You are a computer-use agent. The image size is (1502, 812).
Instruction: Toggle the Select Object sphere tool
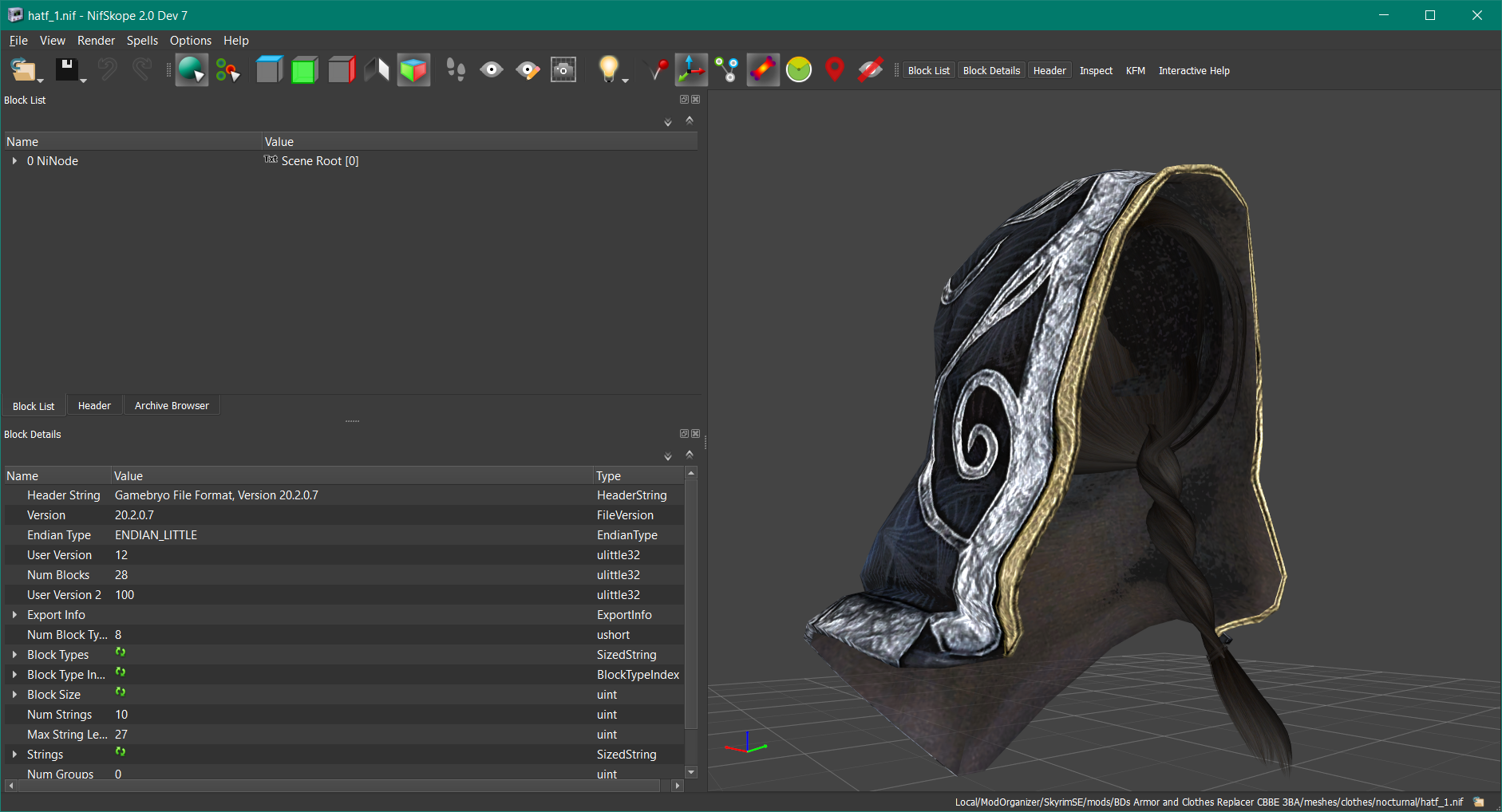click(192, 70)
